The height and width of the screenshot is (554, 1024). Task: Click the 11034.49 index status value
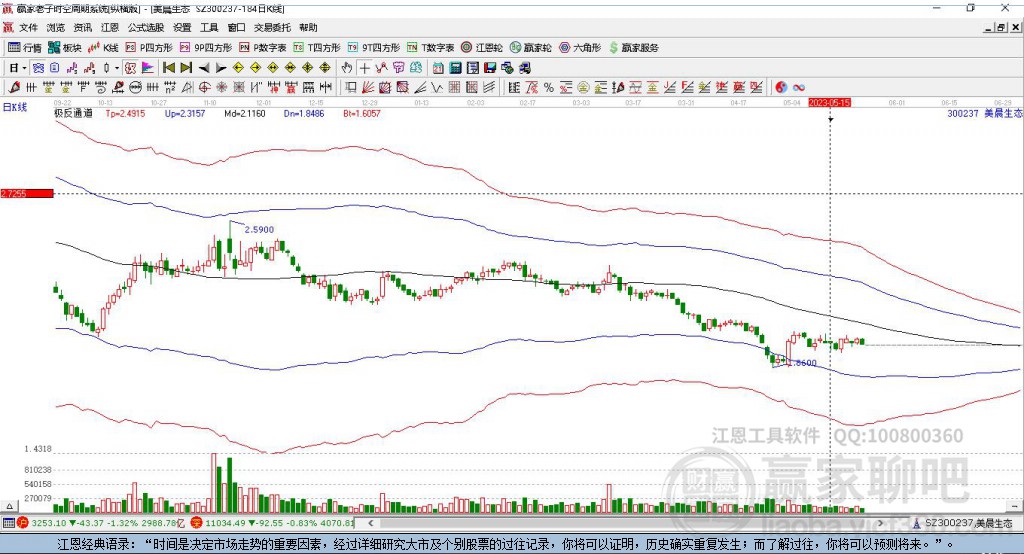click(225, 523)
